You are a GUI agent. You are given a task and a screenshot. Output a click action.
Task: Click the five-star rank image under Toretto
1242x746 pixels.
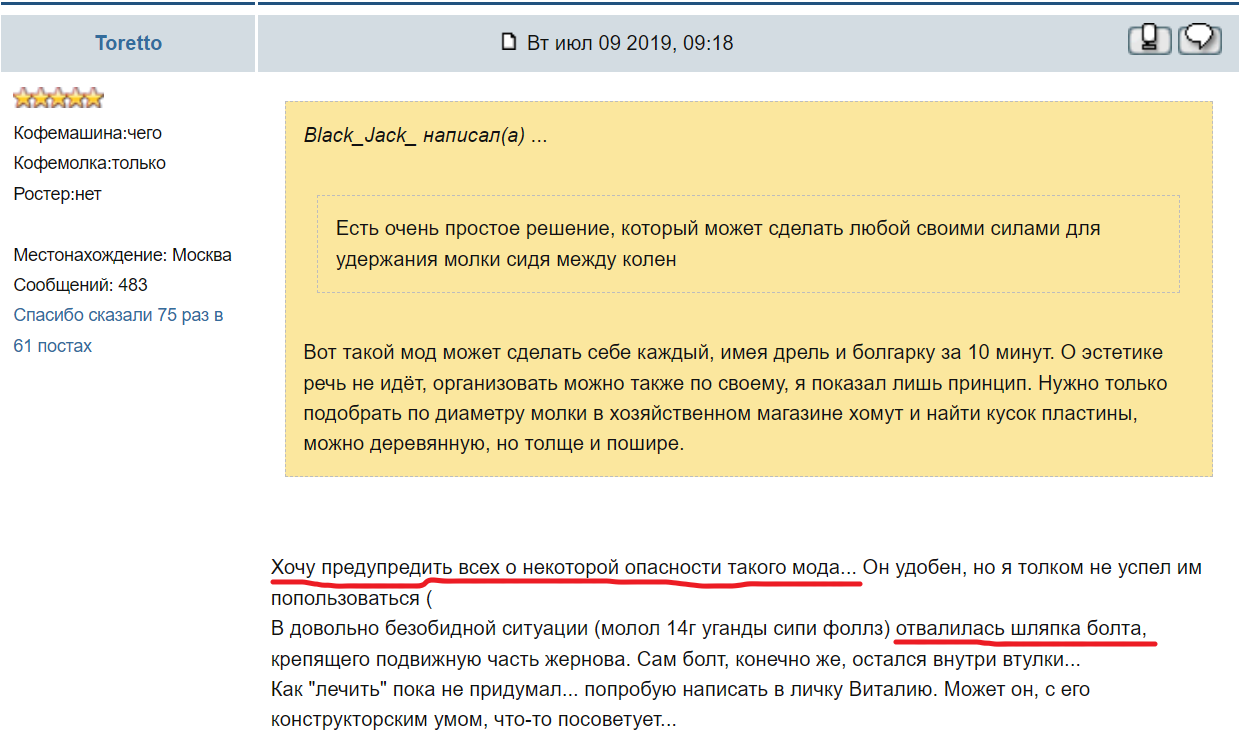coord(58,98)
